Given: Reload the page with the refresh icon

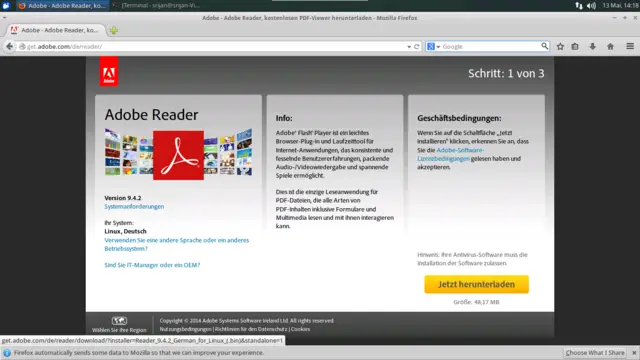Looking at the screenshot, I should 417,47.
